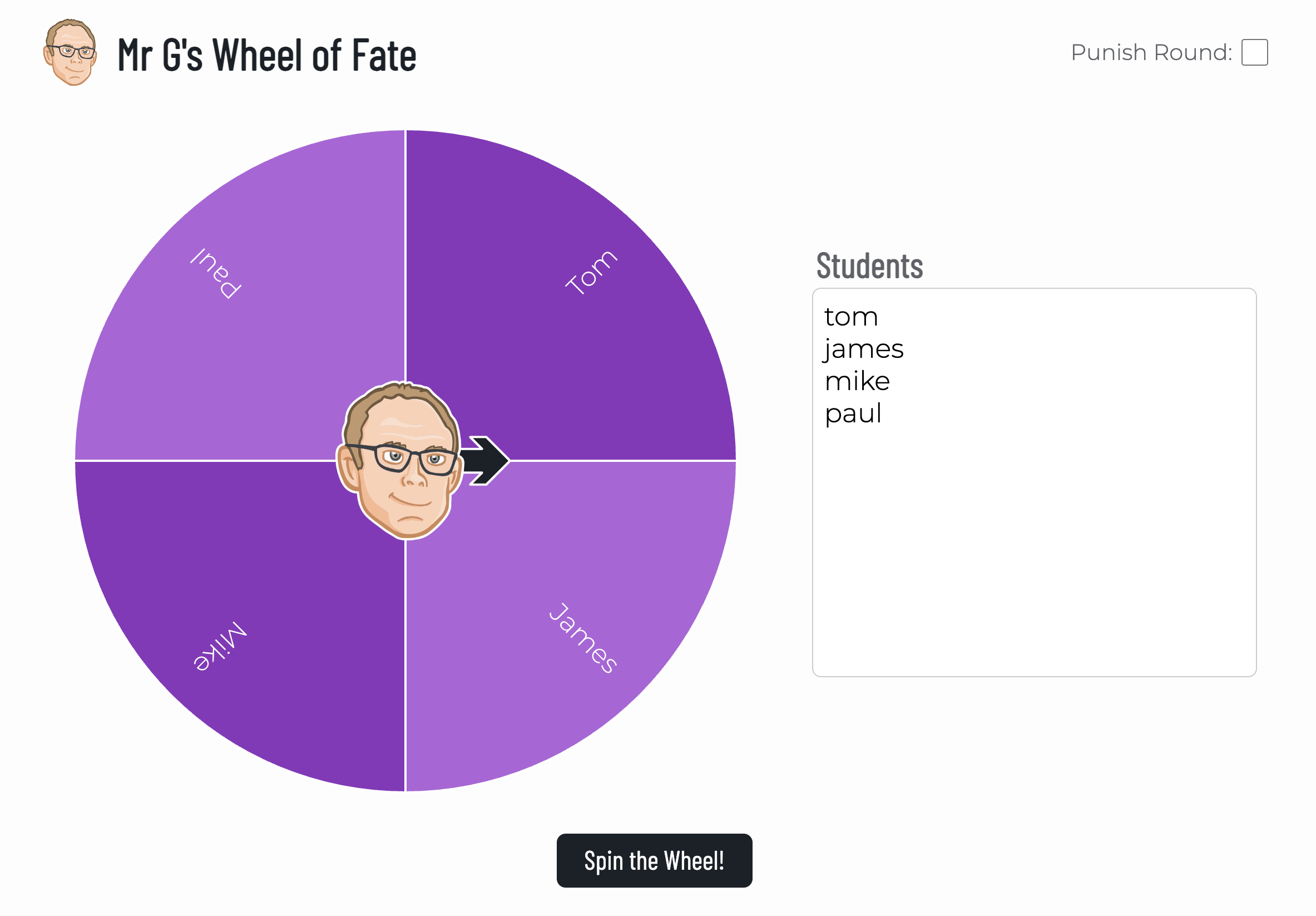
Task: Click Mr G's face logo in header
Action: (x=70, y=52)
